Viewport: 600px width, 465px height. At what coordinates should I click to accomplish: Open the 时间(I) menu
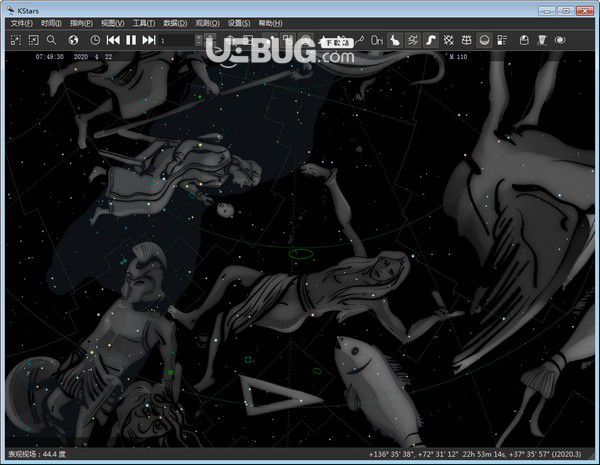51,23
